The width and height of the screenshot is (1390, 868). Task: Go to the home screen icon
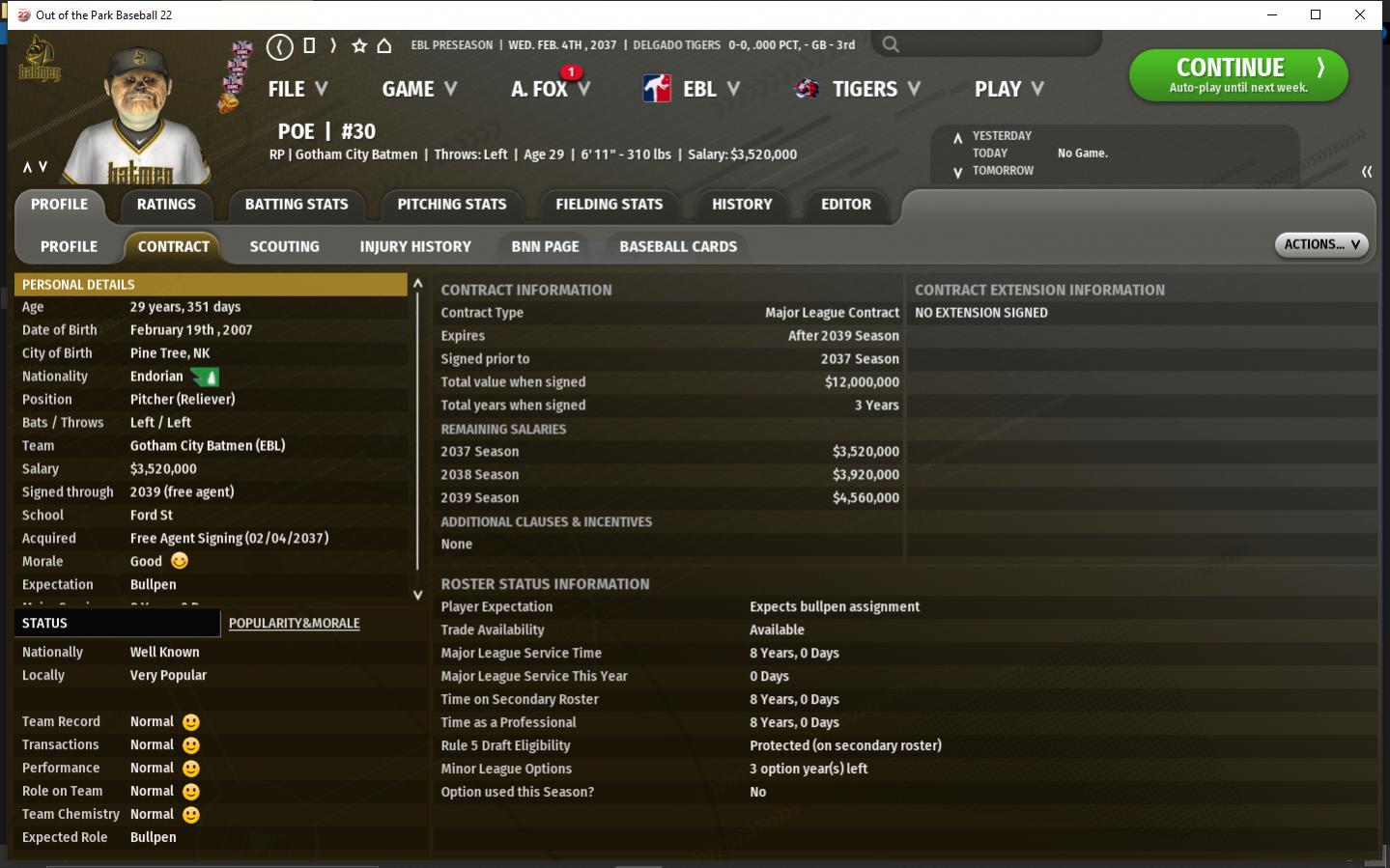(x=383, y=45)
